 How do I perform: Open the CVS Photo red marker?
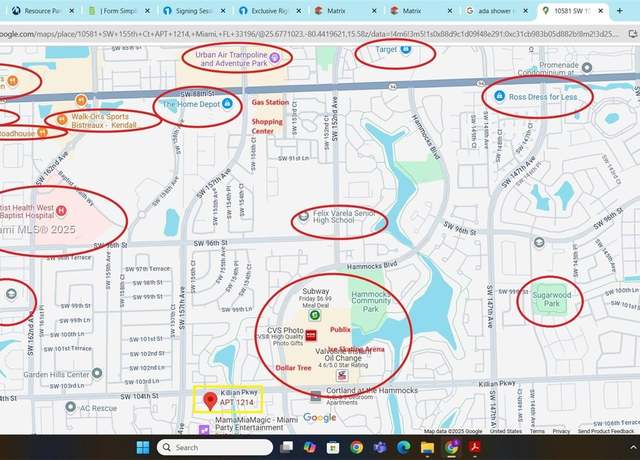(x=311, y=336)
